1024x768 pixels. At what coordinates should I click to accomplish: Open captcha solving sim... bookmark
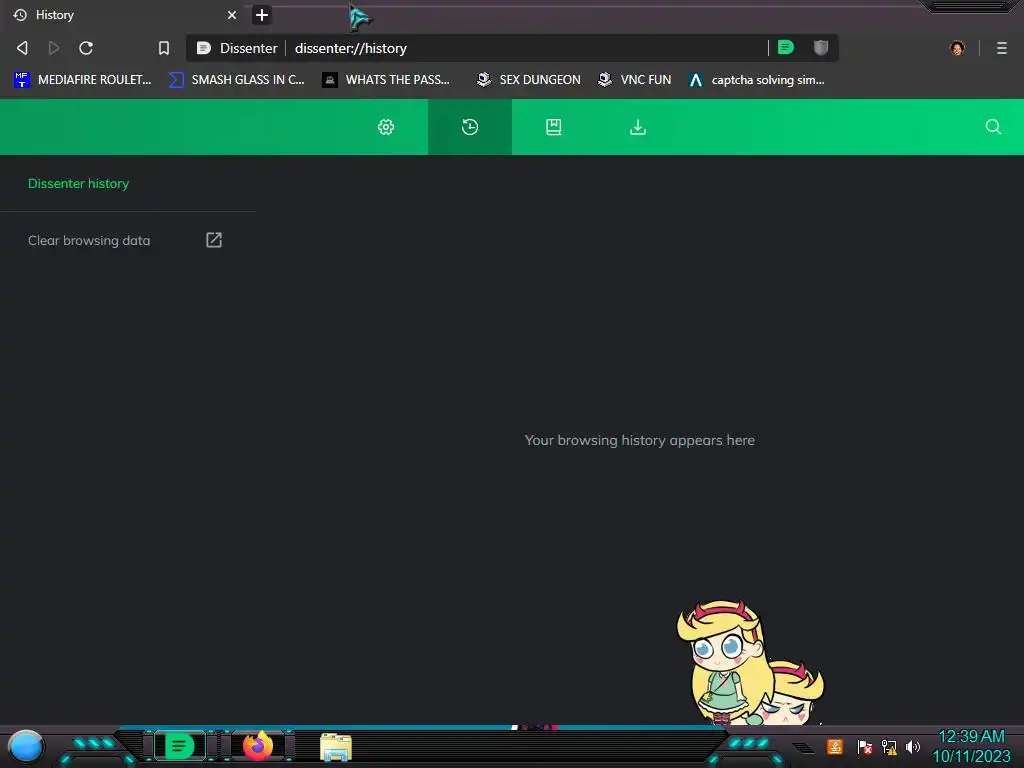(x=756, y=80)
